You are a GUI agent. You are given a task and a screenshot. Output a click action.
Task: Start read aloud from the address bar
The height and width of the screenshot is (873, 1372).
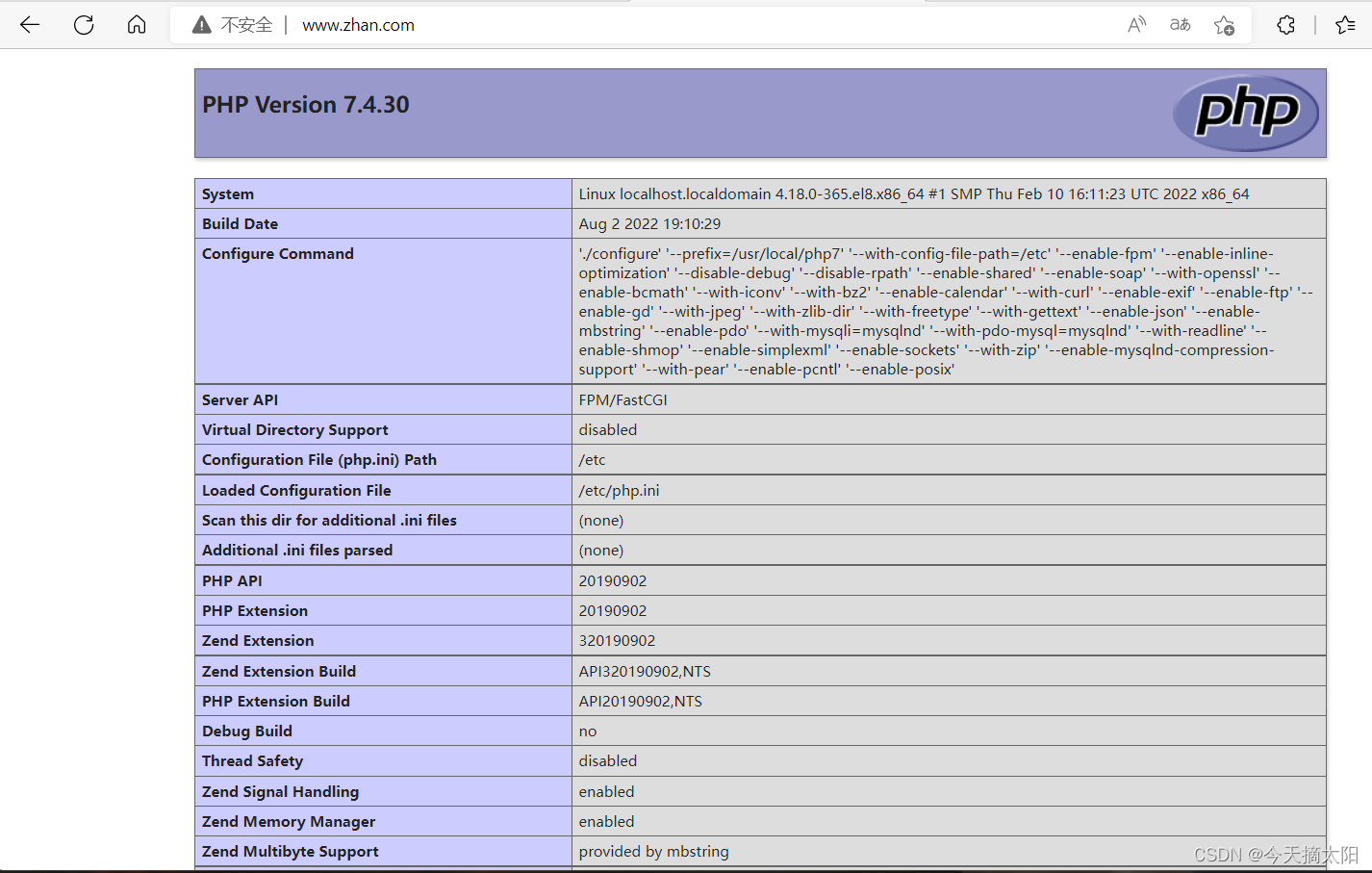click(x=1137, y=25)
